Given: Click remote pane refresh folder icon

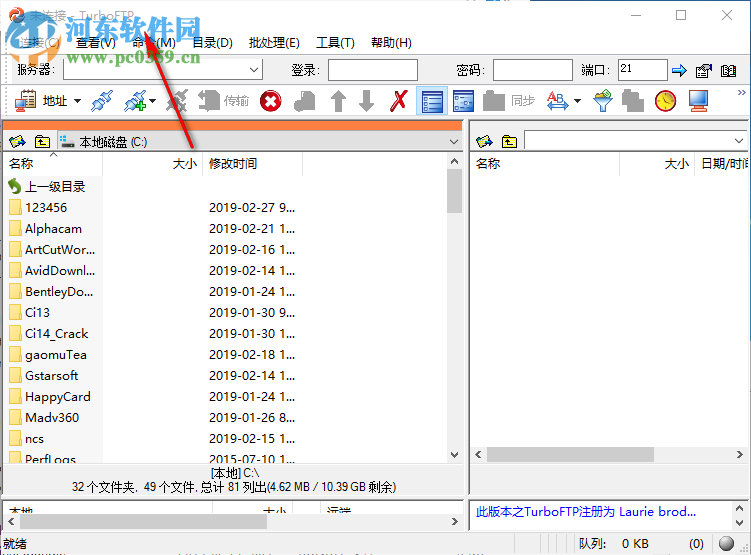Looking at the screenshot, I should click(x=484, y=141).
